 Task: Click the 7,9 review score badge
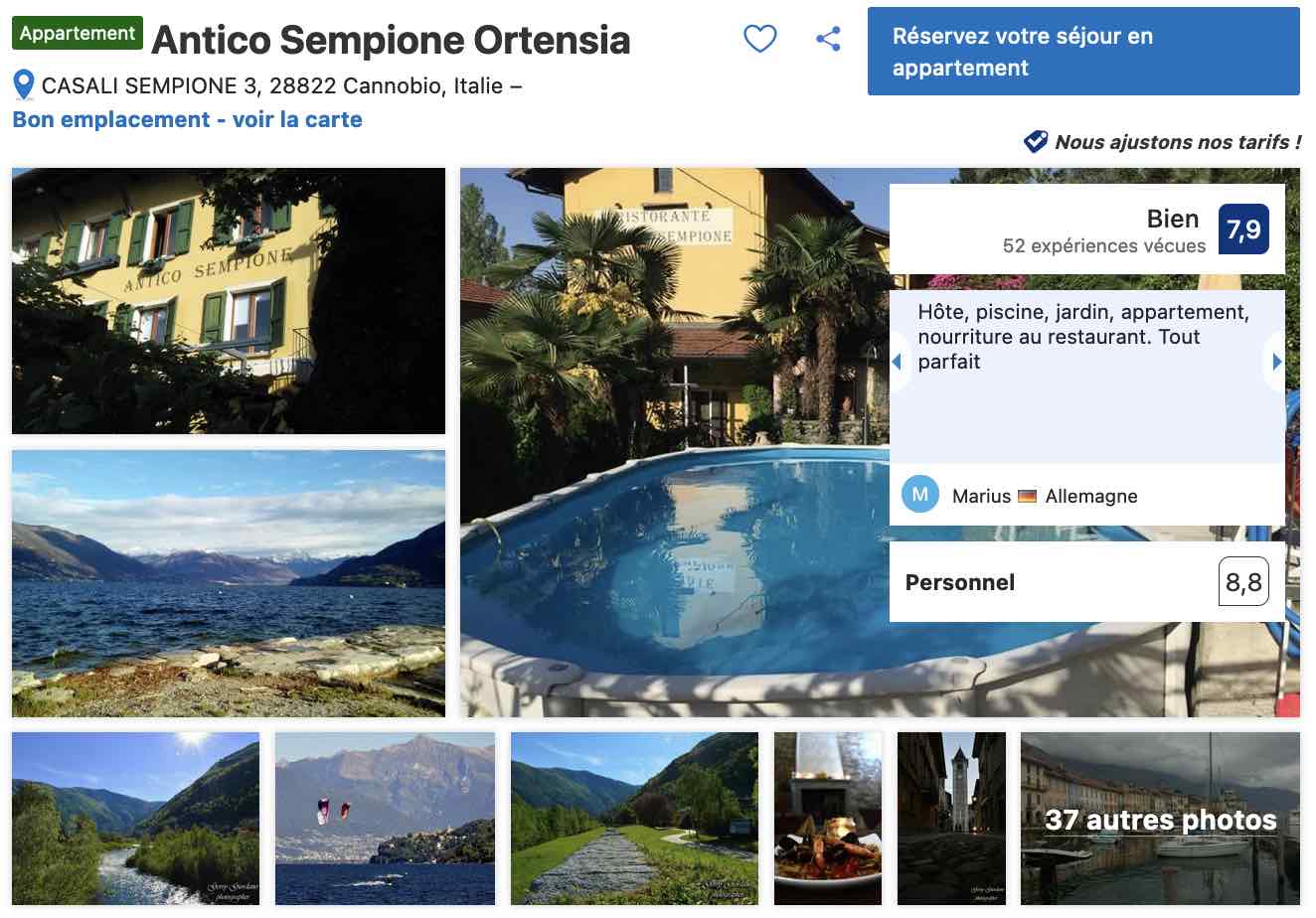[x=1243, y=229]
